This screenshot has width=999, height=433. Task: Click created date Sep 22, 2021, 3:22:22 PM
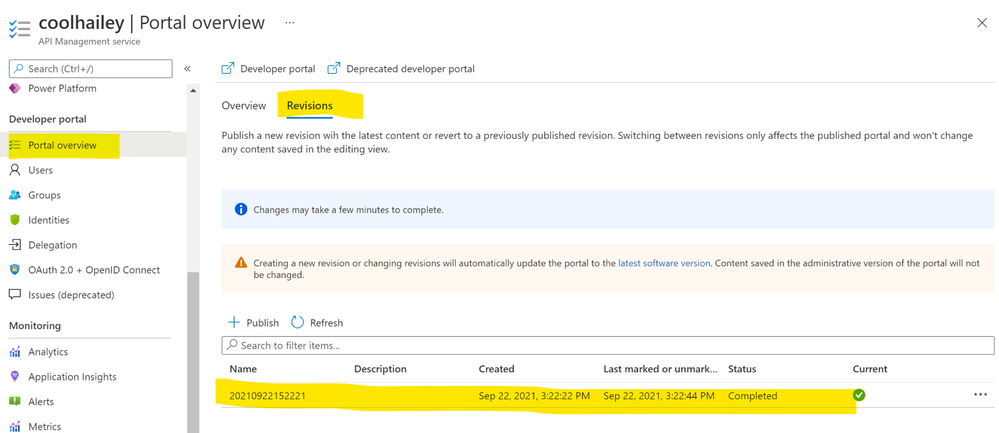535,395
